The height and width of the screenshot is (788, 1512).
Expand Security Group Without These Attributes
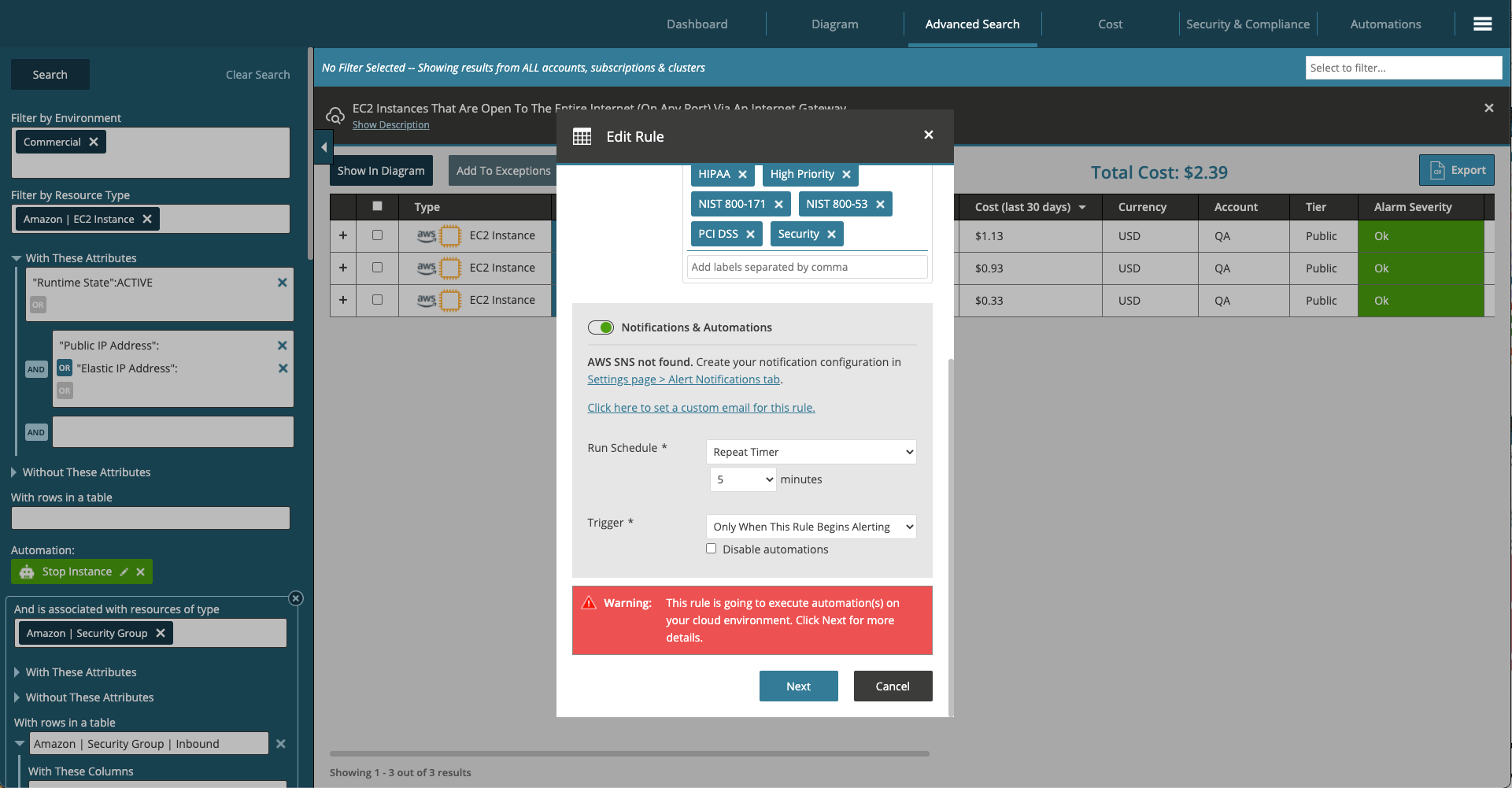click(x=17, y=697)
